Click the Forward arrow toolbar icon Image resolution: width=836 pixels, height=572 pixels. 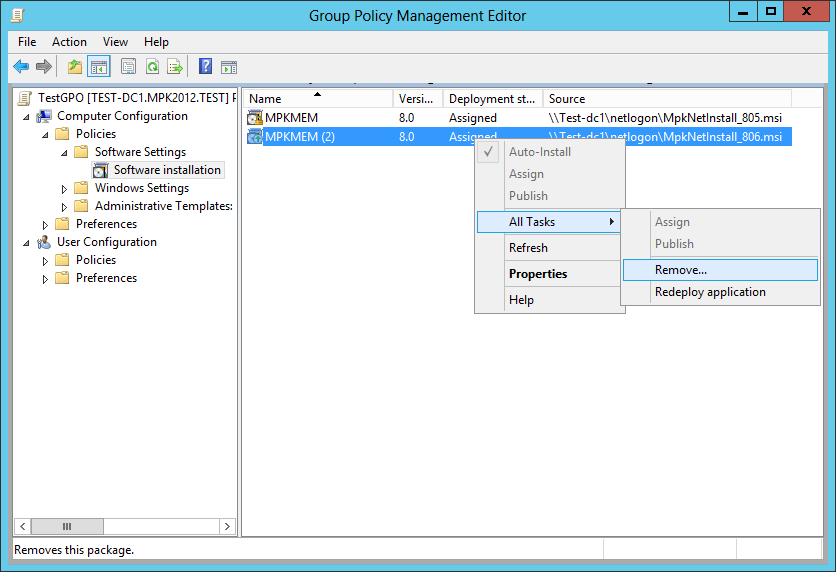[x=44, y=67]
